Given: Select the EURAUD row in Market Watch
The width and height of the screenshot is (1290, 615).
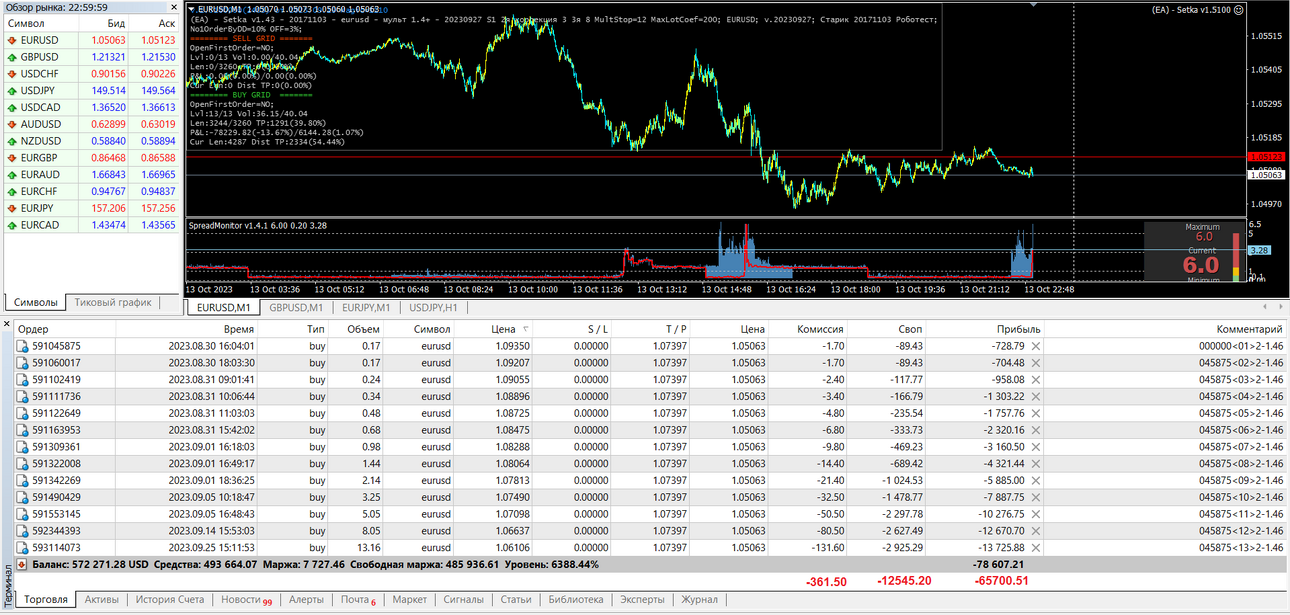Looking at the screenshot, I should [91, 175].
